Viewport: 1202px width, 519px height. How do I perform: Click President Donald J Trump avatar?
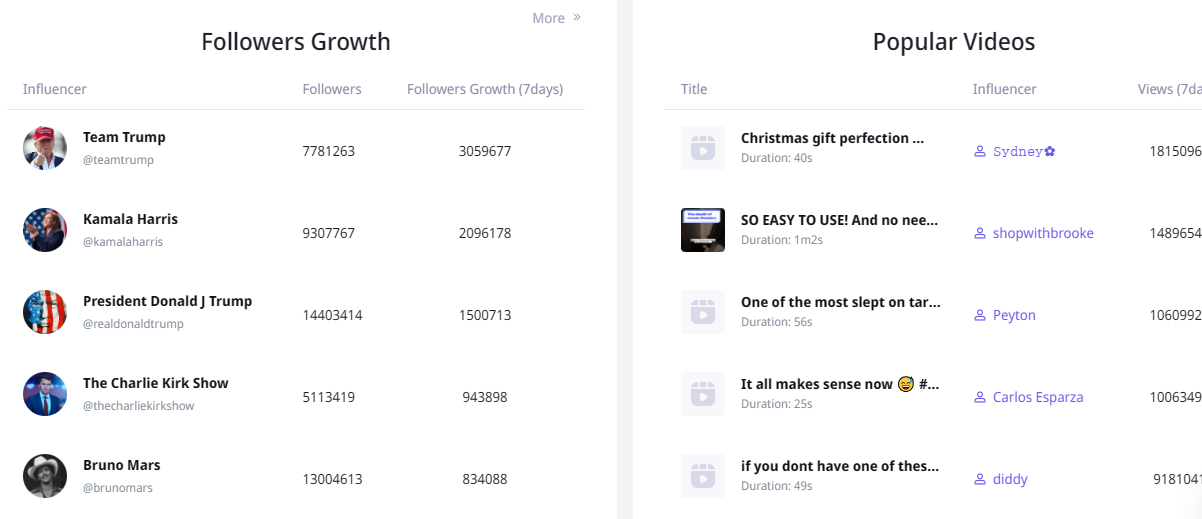tap(45, 312)
